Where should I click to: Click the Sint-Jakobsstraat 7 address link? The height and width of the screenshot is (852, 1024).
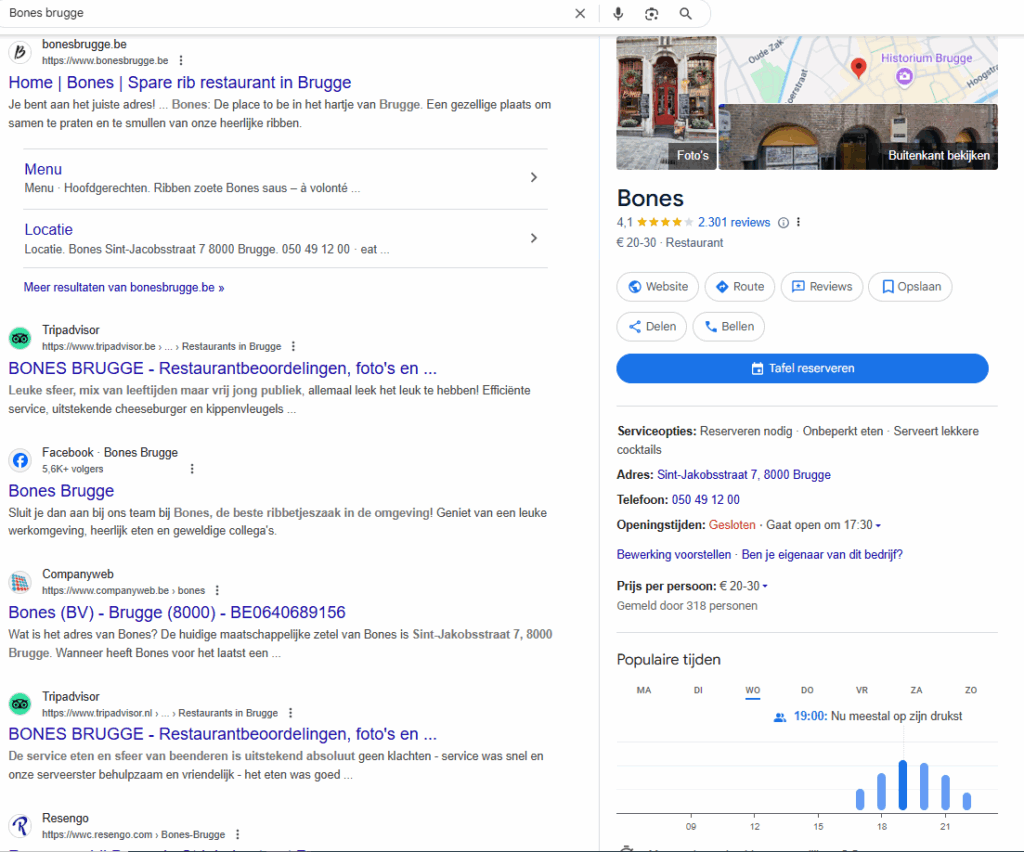(744, 475)
